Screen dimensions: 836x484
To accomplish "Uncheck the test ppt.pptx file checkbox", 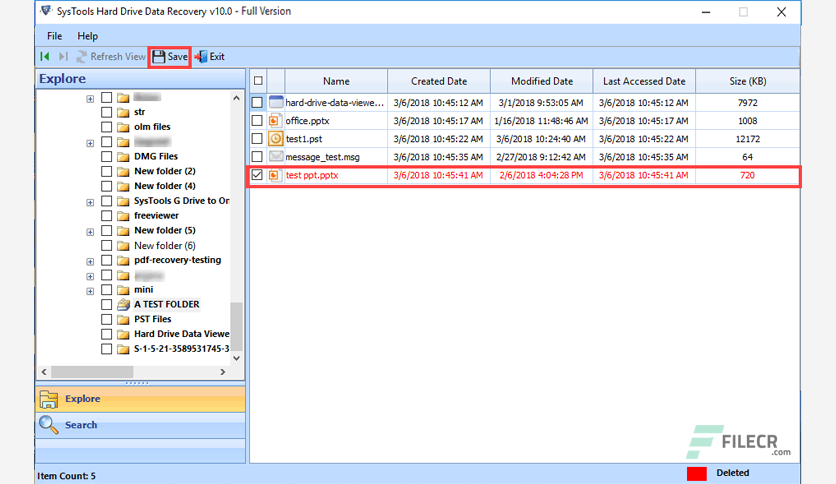I will tap(257, 175).
